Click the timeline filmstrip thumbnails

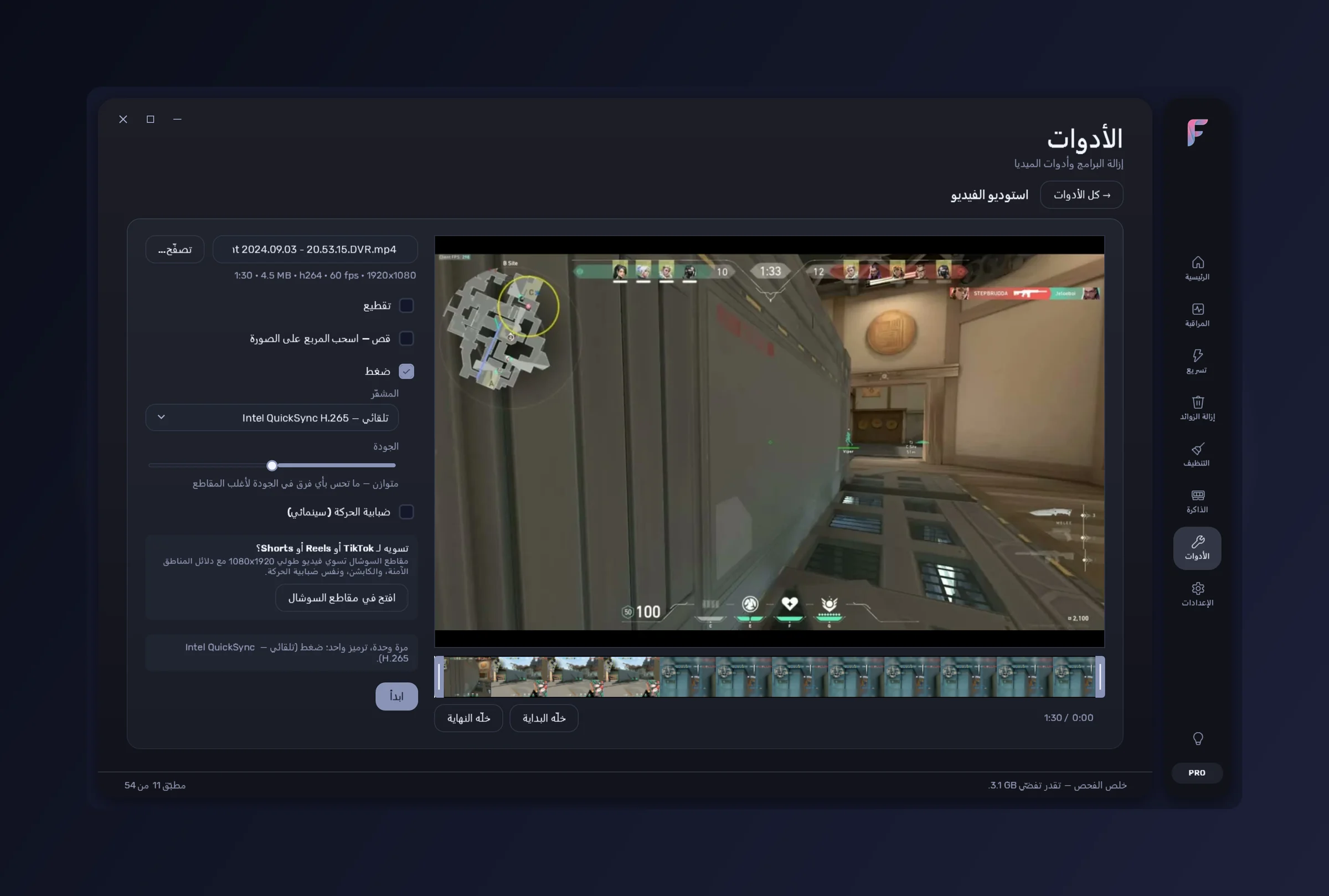pyautogui.click(x=769, y=677)
